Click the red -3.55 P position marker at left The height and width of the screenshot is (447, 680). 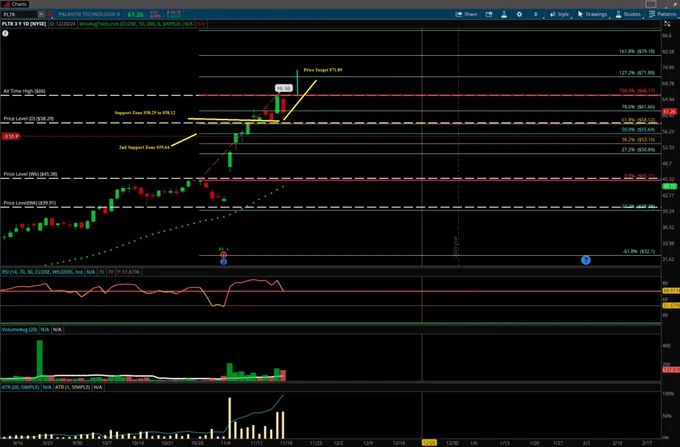[11, 137]
